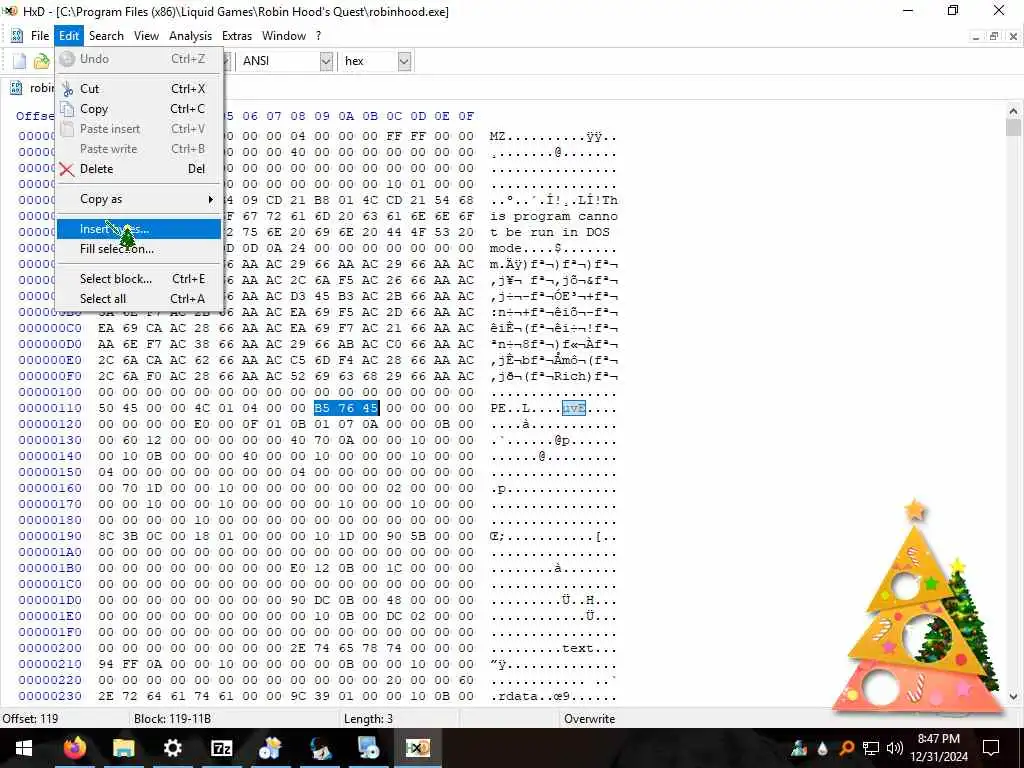Click the 'Length: 3' status entry
Viewport: 1024px width, 768px height.
coord(368,719)
